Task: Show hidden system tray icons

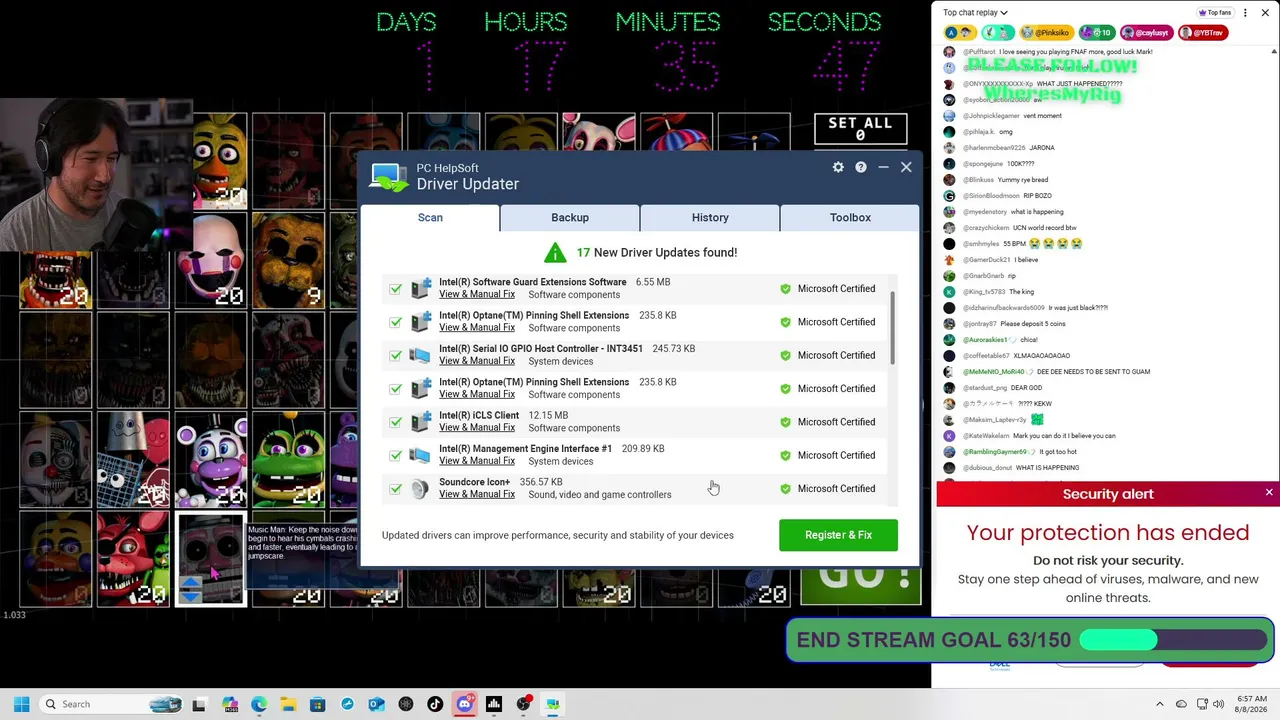Action: coord(1160,704)
